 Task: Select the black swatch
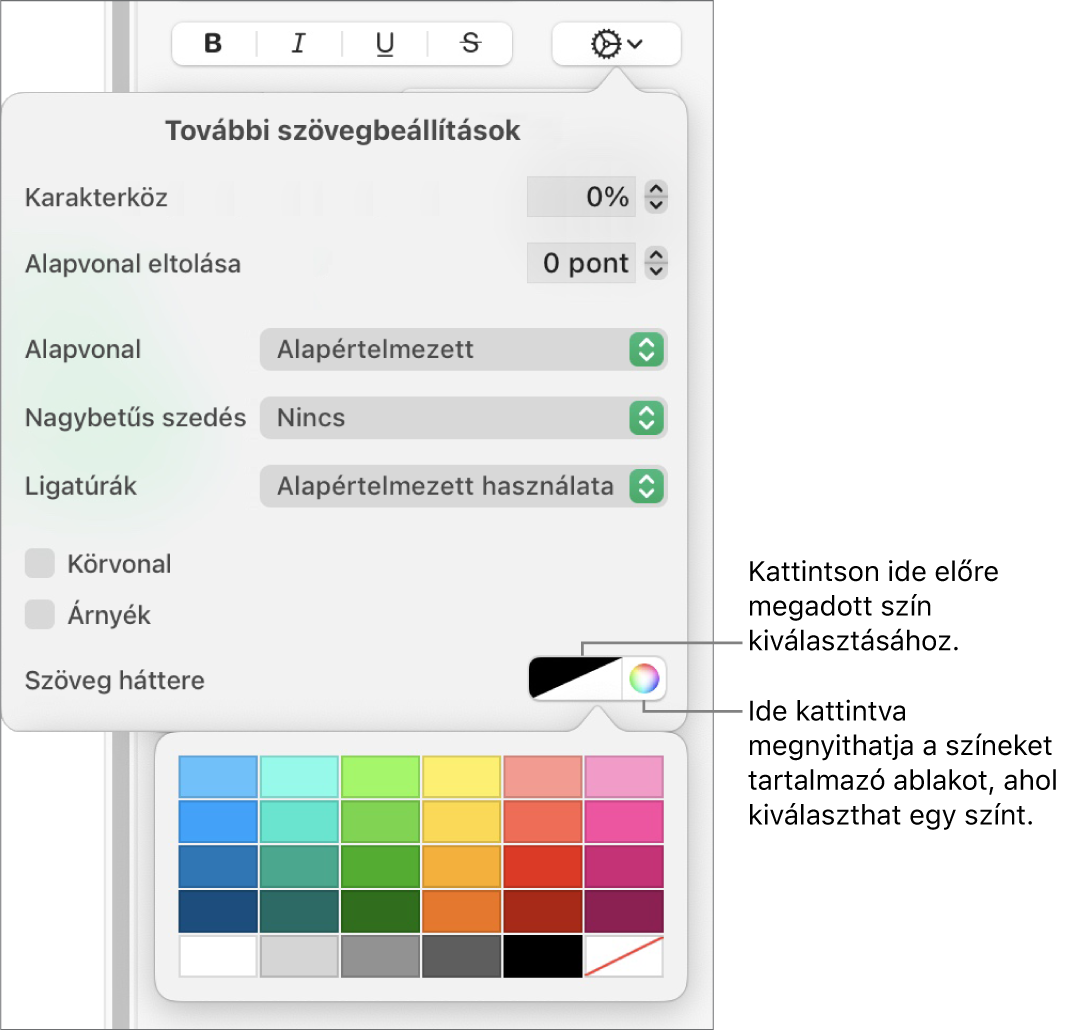click(x=543, y=956)
